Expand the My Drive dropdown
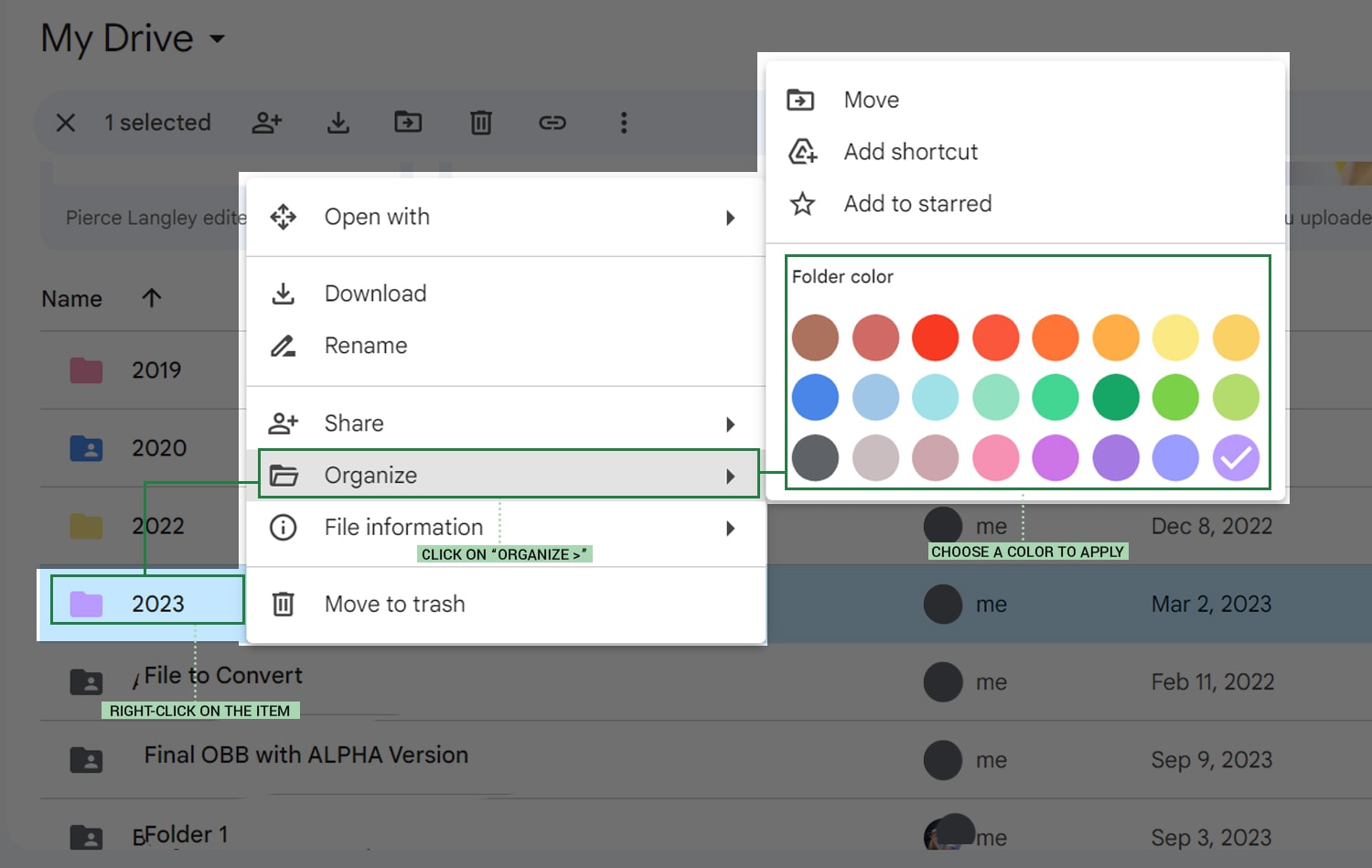Viewport: 1372px width, 868px height. coord(216,40)
